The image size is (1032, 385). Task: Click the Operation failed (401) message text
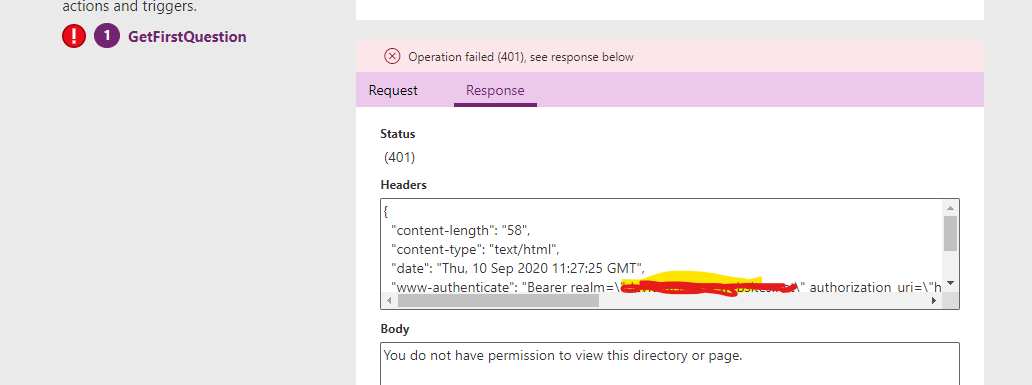521,57
